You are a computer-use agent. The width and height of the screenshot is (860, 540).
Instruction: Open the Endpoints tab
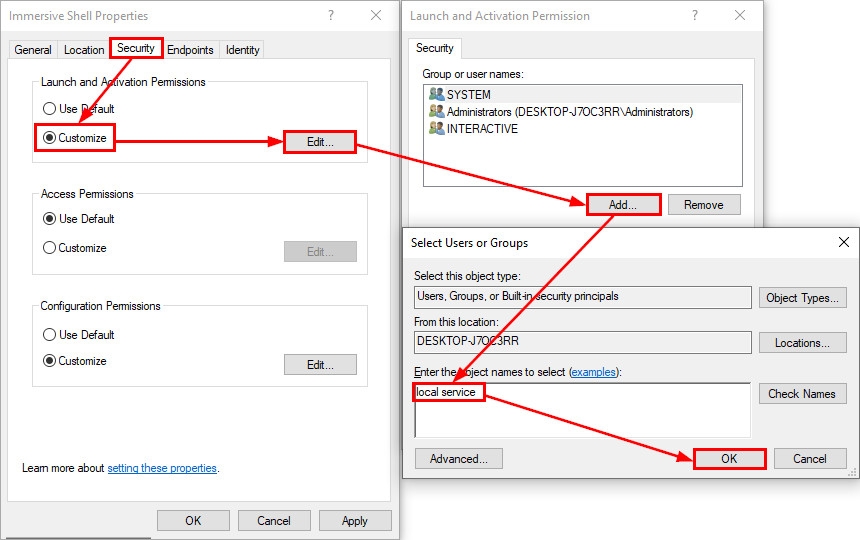click(190, 50)
